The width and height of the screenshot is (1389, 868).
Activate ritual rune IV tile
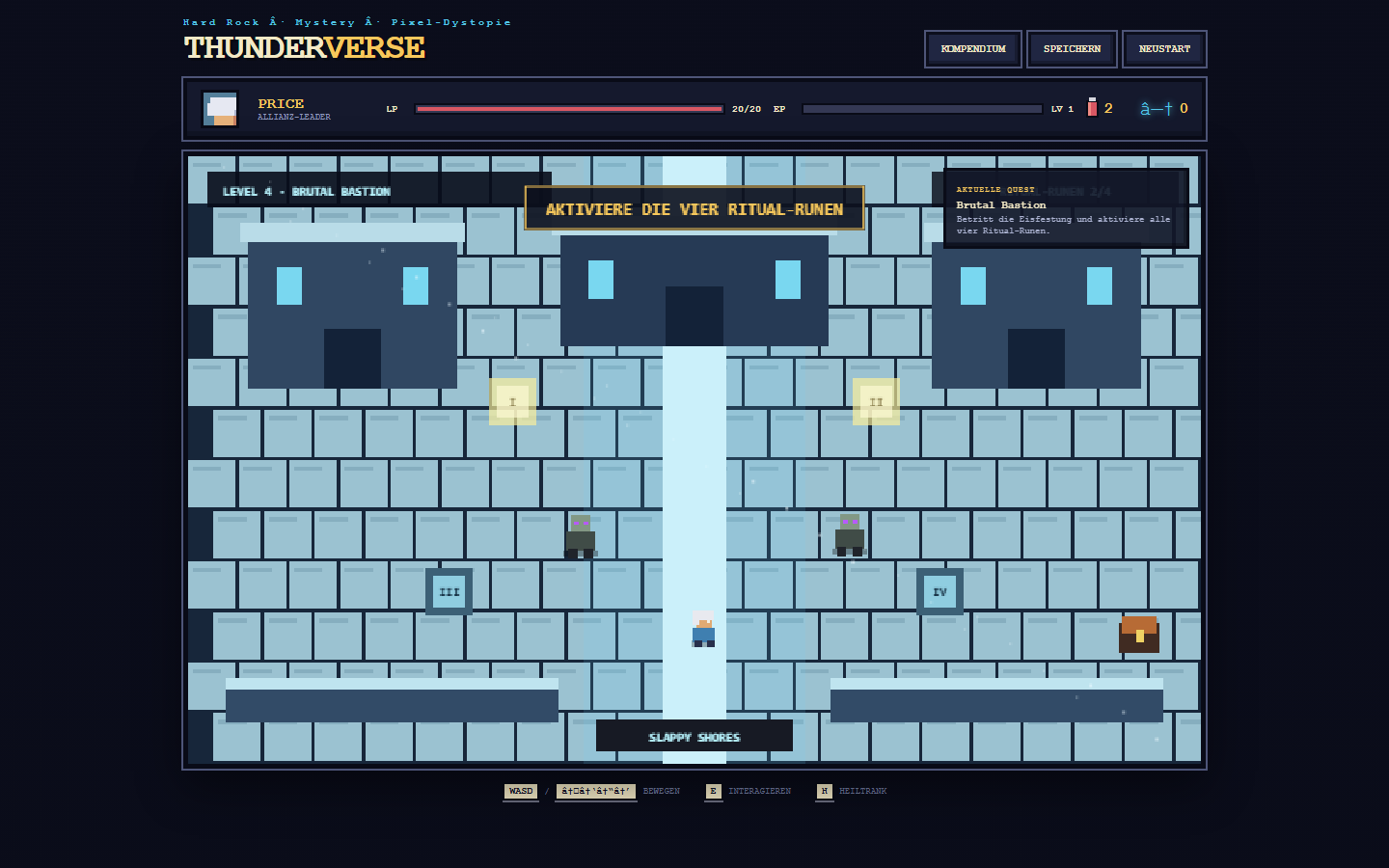[940, 591]
